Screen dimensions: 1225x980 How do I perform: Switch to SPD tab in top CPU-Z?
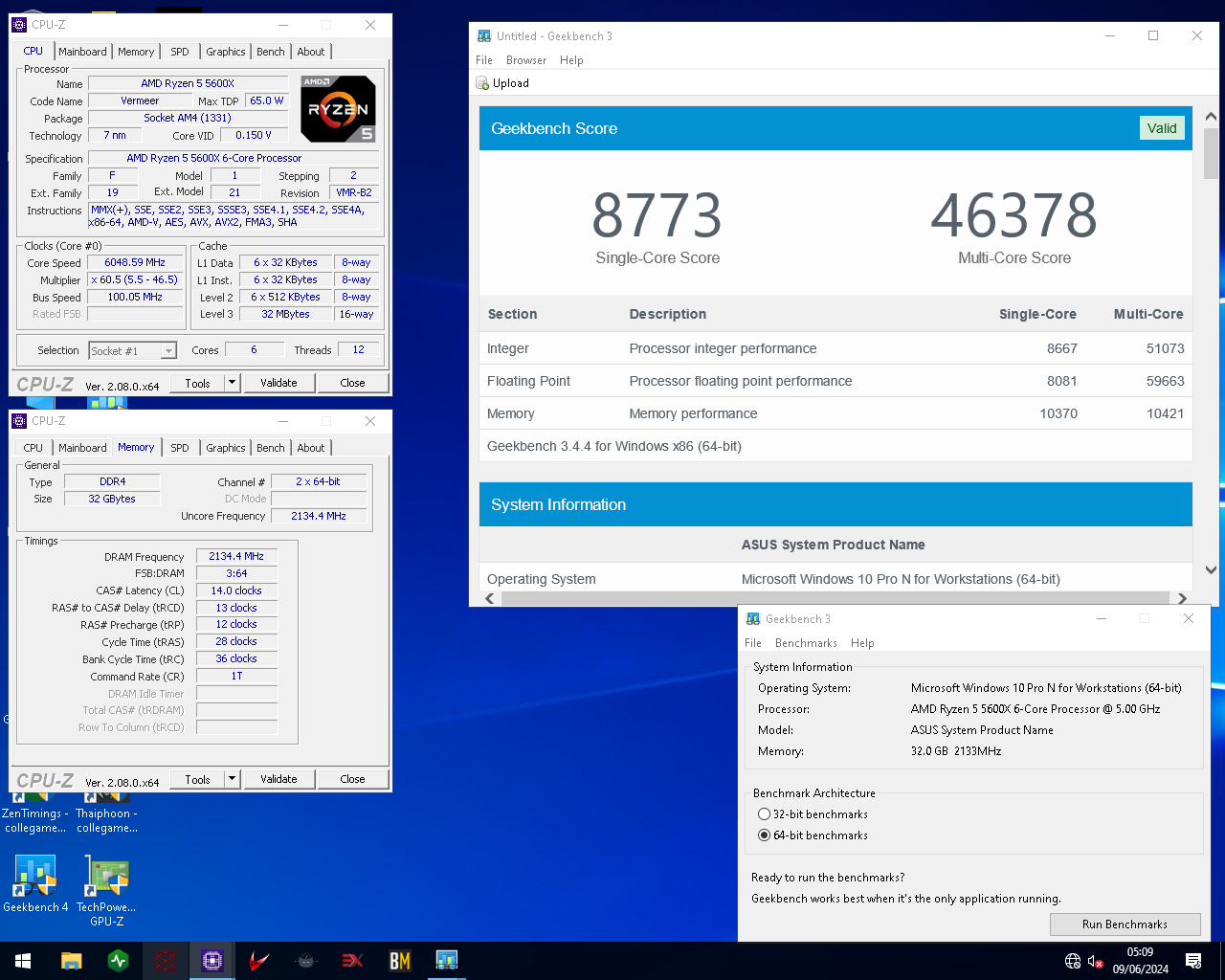point(180,52)
